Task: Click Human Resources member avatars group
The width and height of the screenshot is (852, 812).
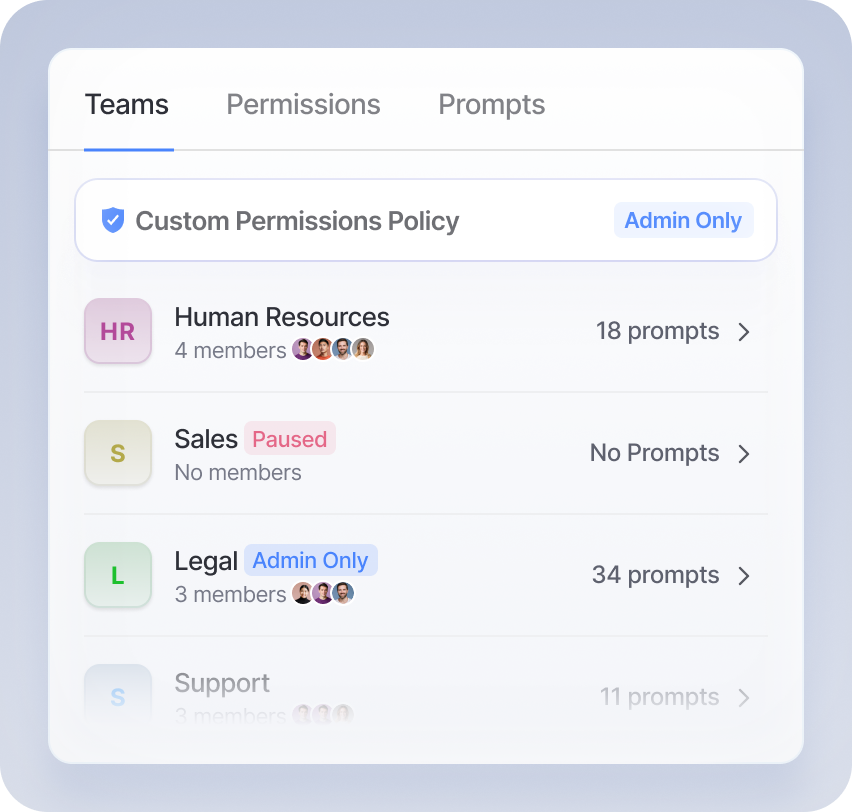Action: [x=333, y=350]
